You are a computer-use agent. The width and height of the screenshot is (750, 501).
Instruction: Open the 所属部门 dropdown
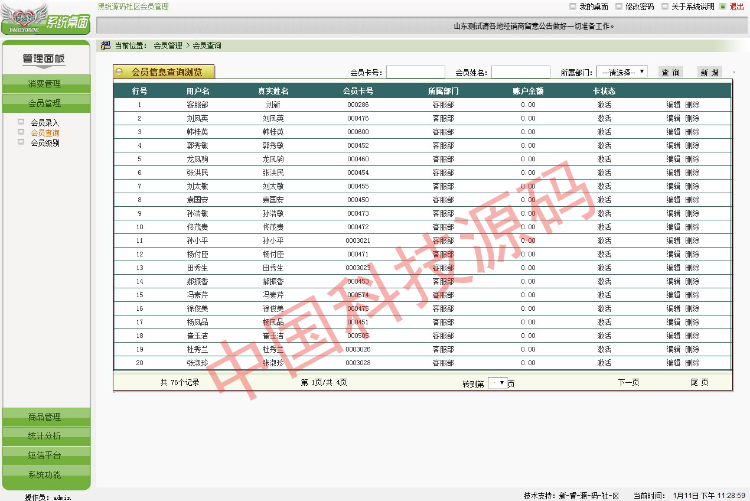(x=622, y=72)
